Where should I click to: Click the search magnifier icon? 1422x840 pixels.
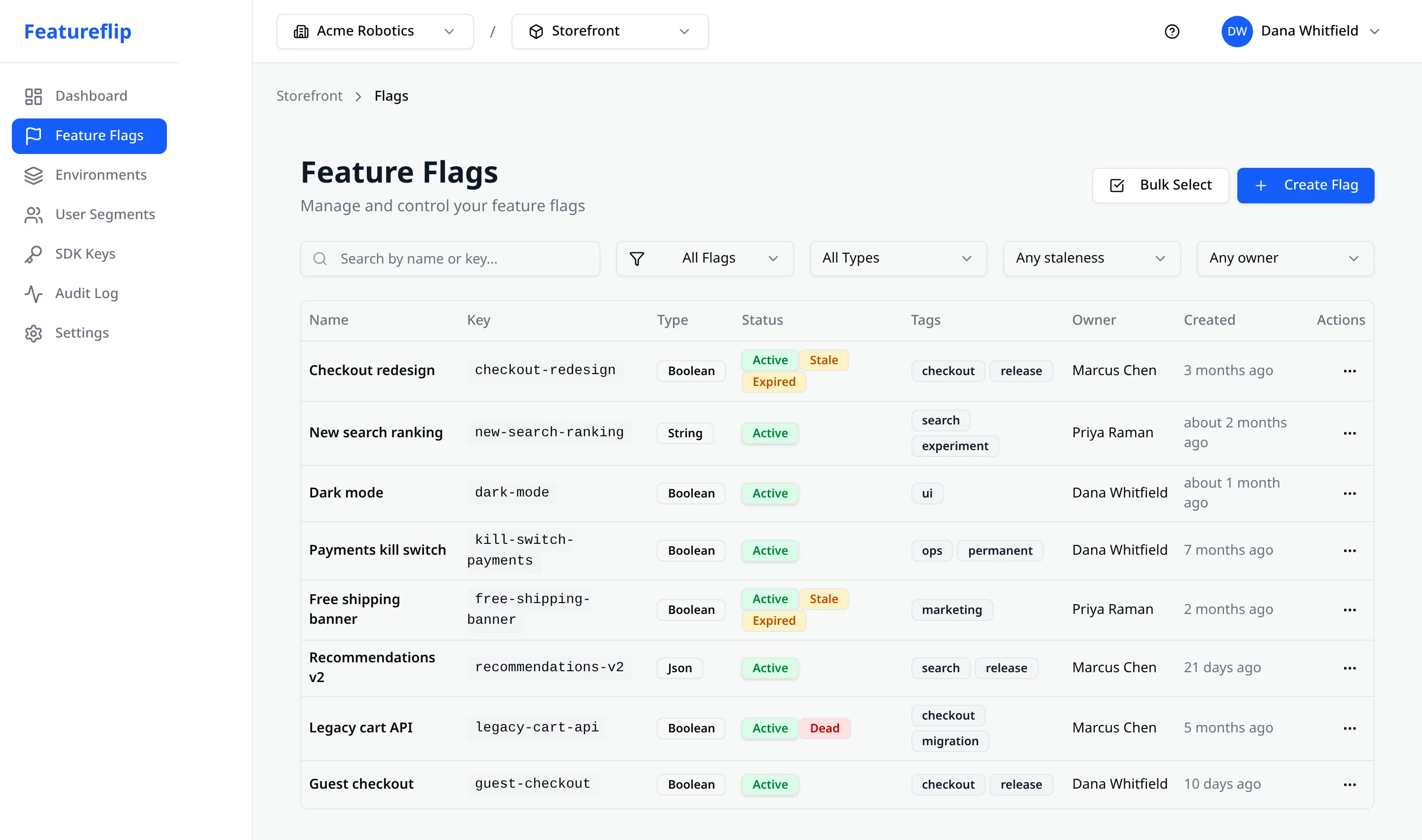(320, 259)
